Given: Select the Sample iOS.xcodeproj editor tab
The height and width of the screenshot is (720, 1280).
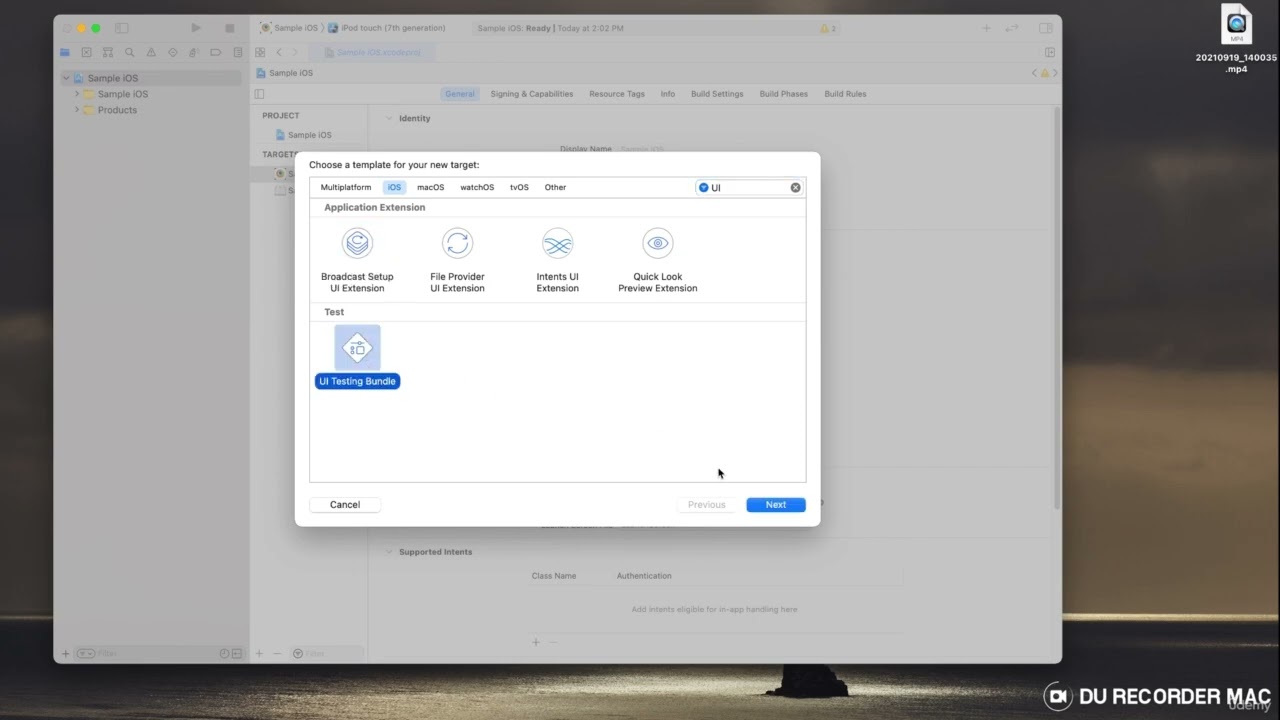Looking at the screenshot, I should [373, 52].
